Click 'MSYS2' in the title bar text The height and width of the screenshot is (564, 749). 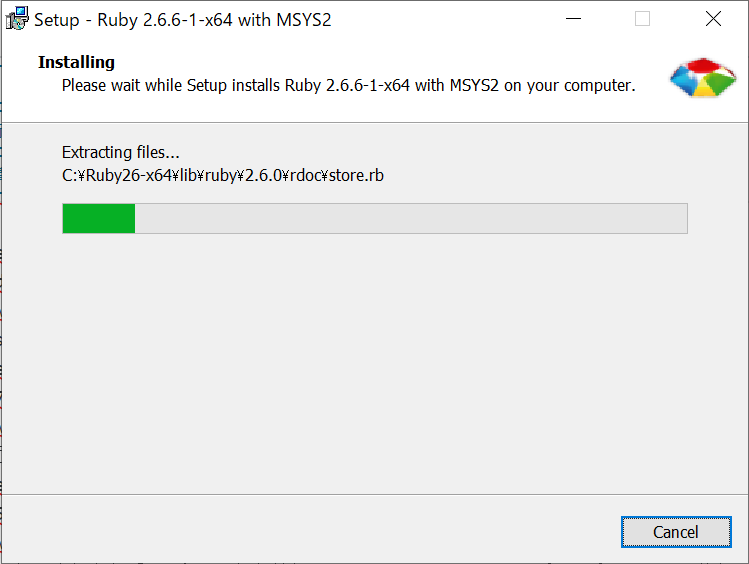[304, 20]
